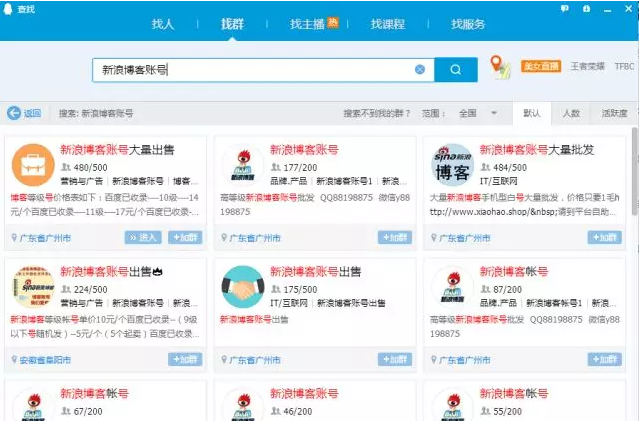
Task: Click the magnifier search button
Action: pos(456,70)
